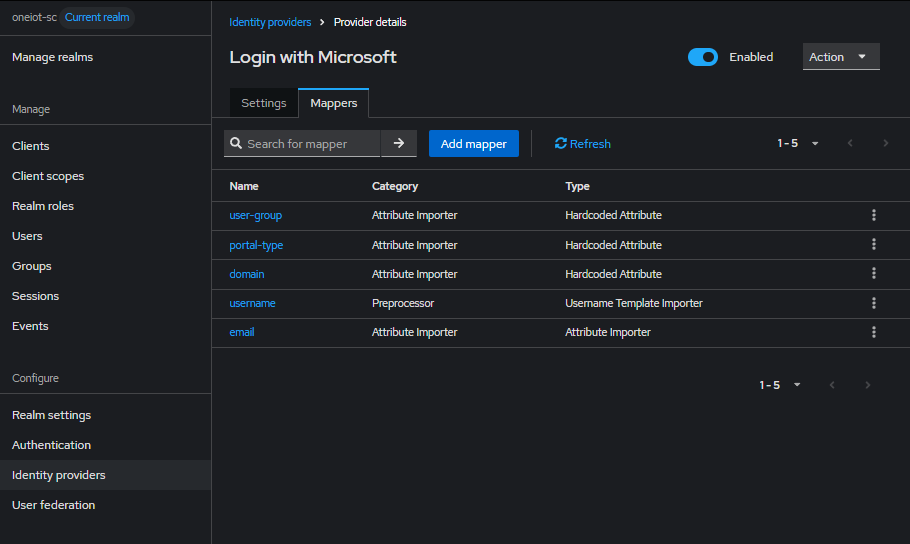Open Events in sidebar
This screenshot has width=910, height=544.
(106, 326)
